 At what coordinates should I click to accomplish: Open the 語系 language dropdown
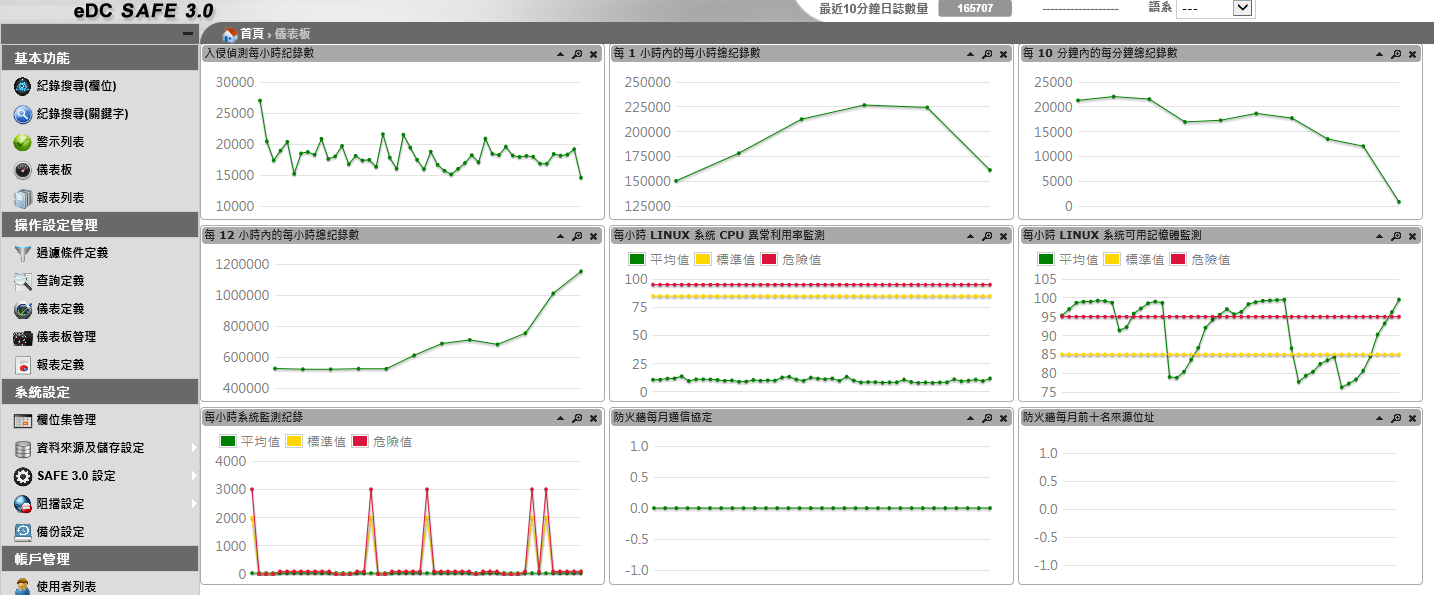(1242, 8)
